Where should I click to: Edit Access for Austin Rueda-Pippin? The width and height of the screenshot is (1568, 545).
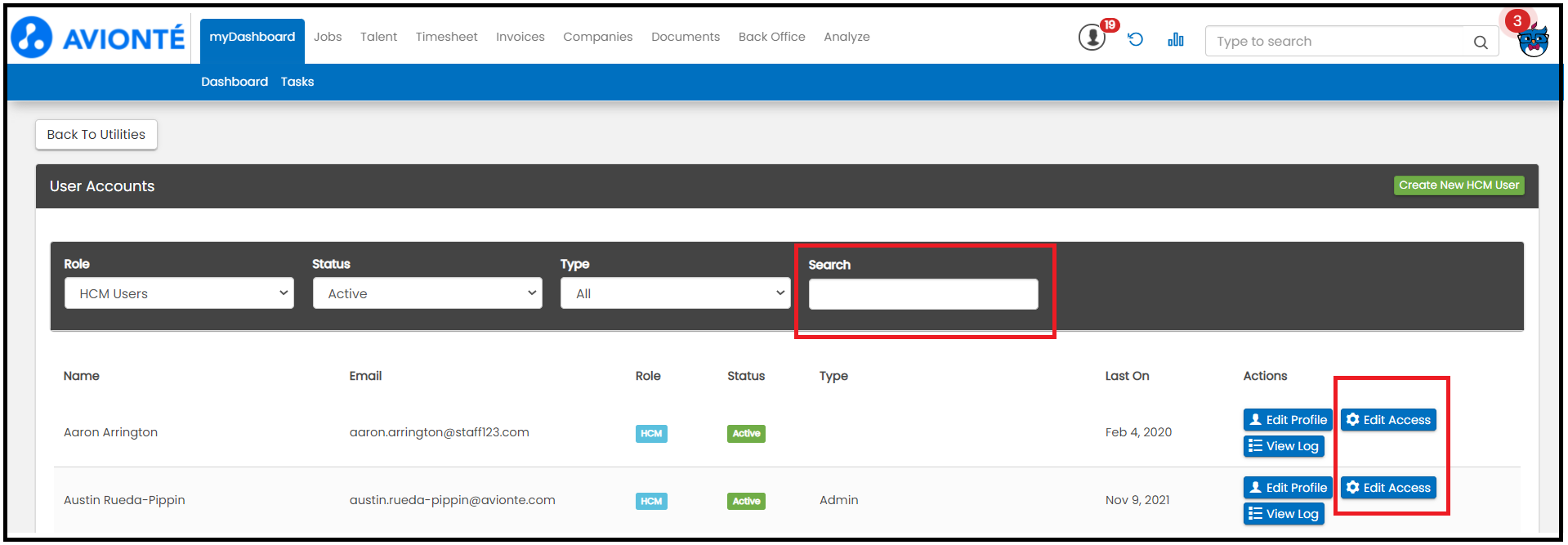(1388, 488)
